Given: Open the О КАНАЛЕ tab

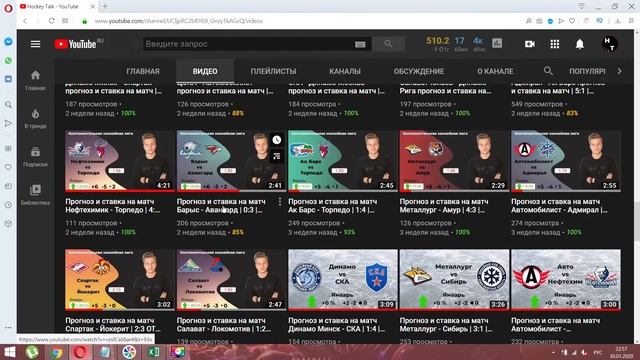Looking at the screenshot, I should click(x=495, y=71).
